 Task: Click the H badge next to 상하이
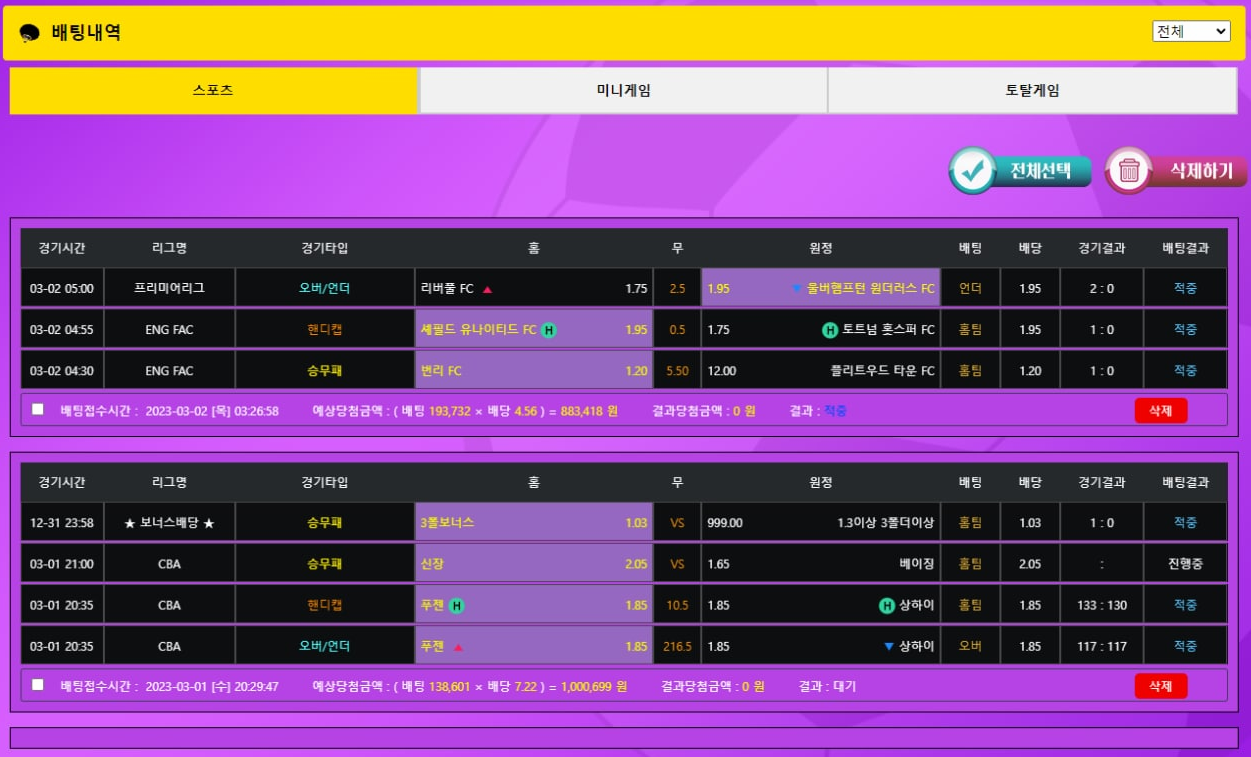pos(886,606)
